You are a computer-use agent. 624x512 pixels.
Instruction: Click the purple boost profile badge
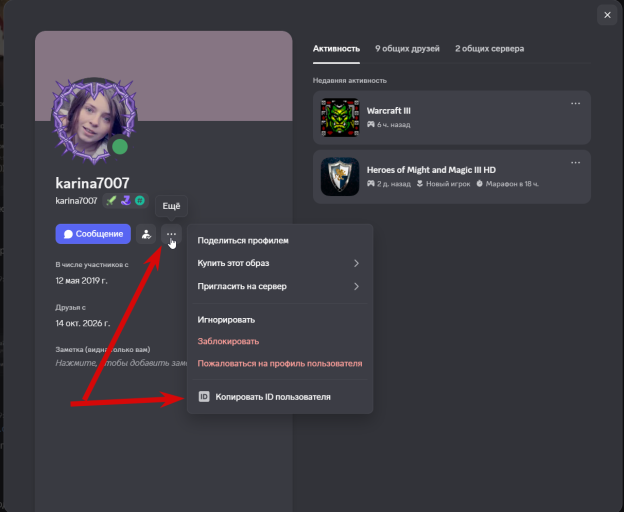point(126,201)
